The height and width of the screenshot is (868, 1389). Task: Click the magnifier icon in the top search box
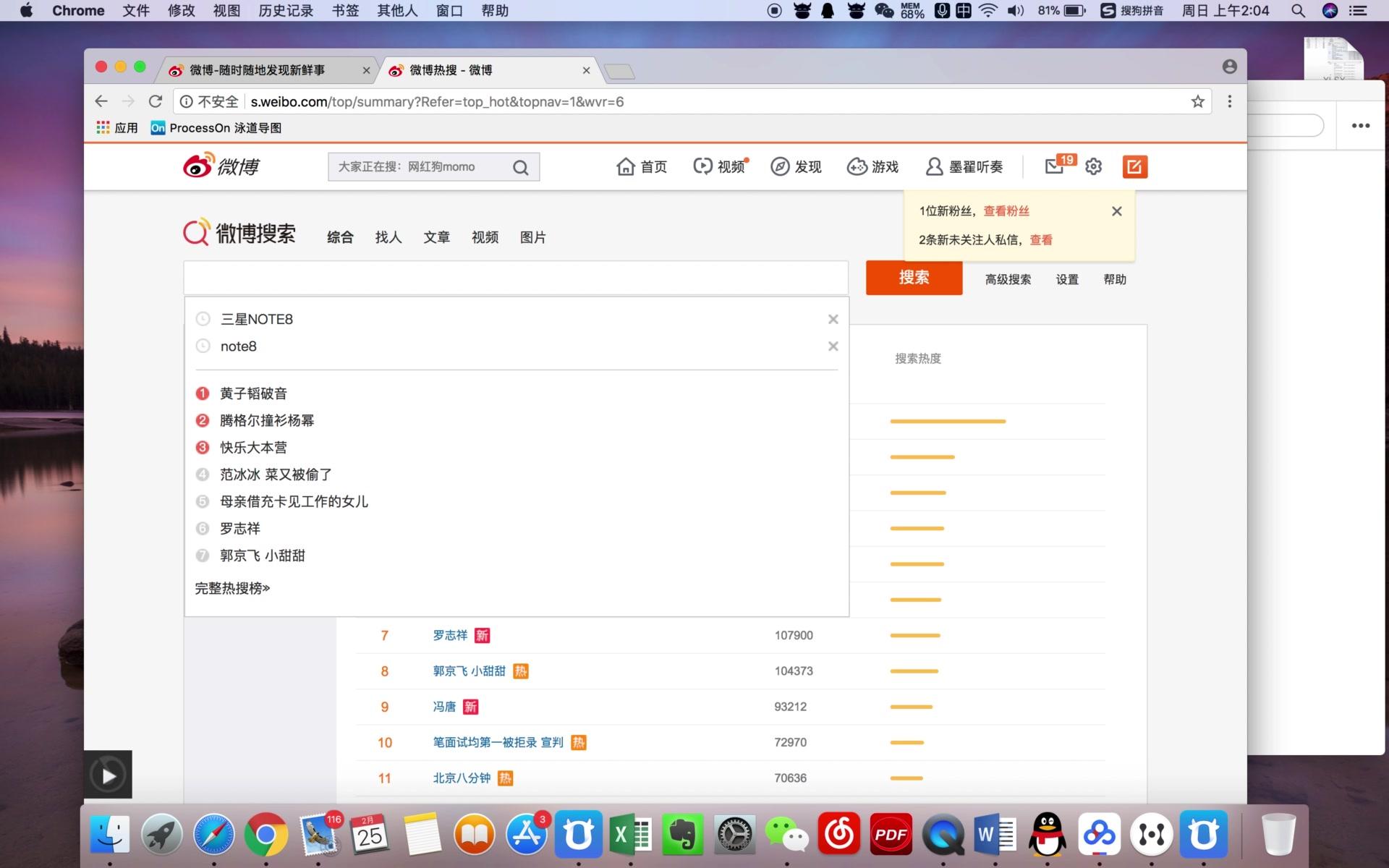(x=520, y=168)
